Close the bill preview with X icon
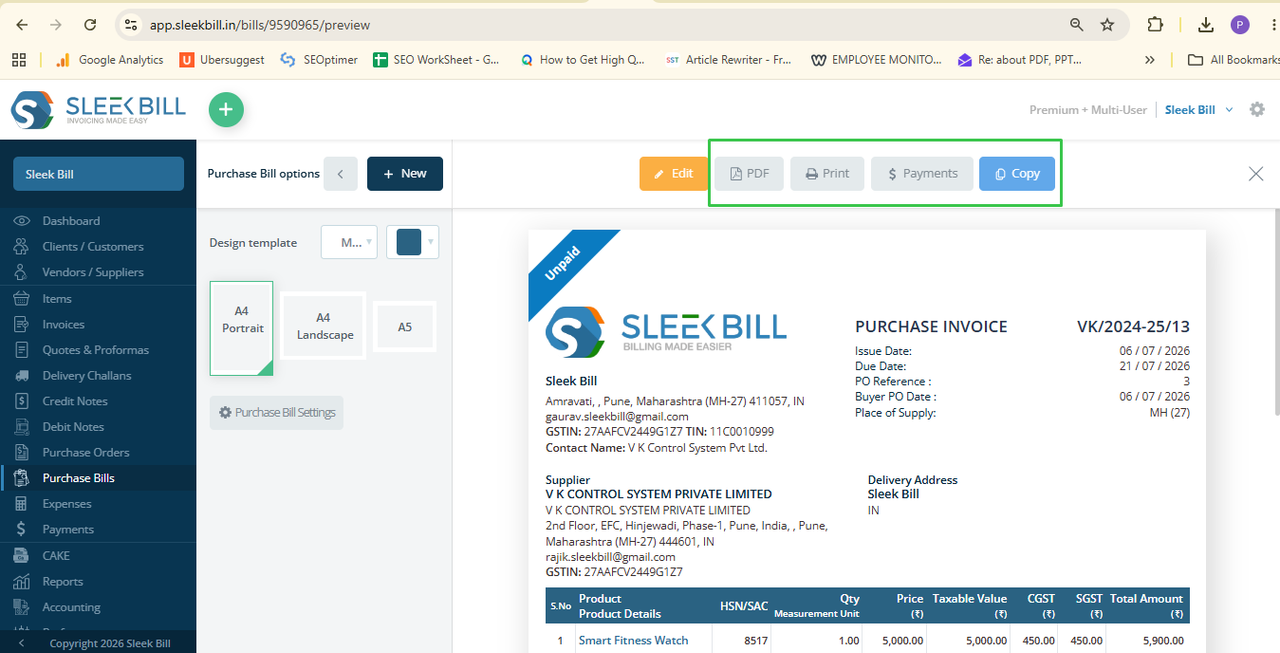Image resolution: width=1280 pixels, height=653 pixels. [1256, 174]
